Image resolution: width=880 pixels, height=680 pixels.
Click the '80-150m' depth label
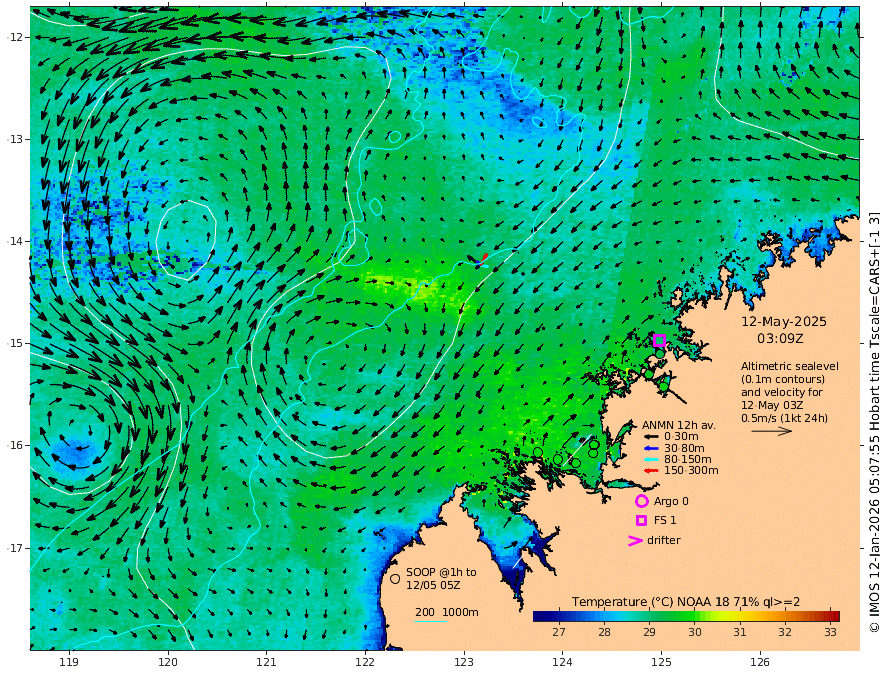point(688,460)
